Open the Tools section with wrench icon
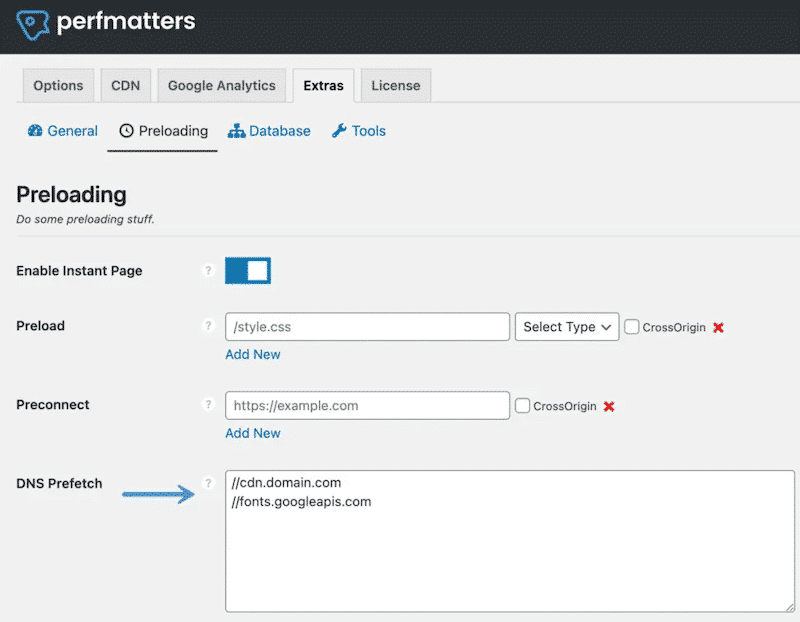 (x=358, y=131)
